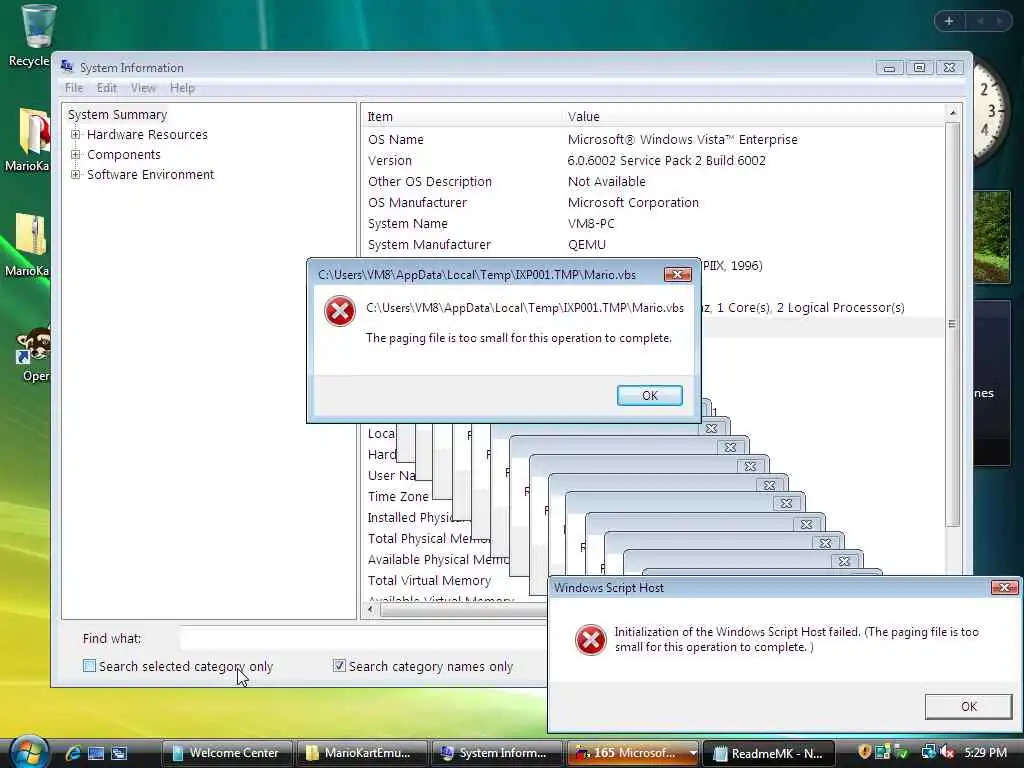The height and width of the screenshot is (768, 1024).
Task: Click the Windows Start orb
Action: point(29,752)
